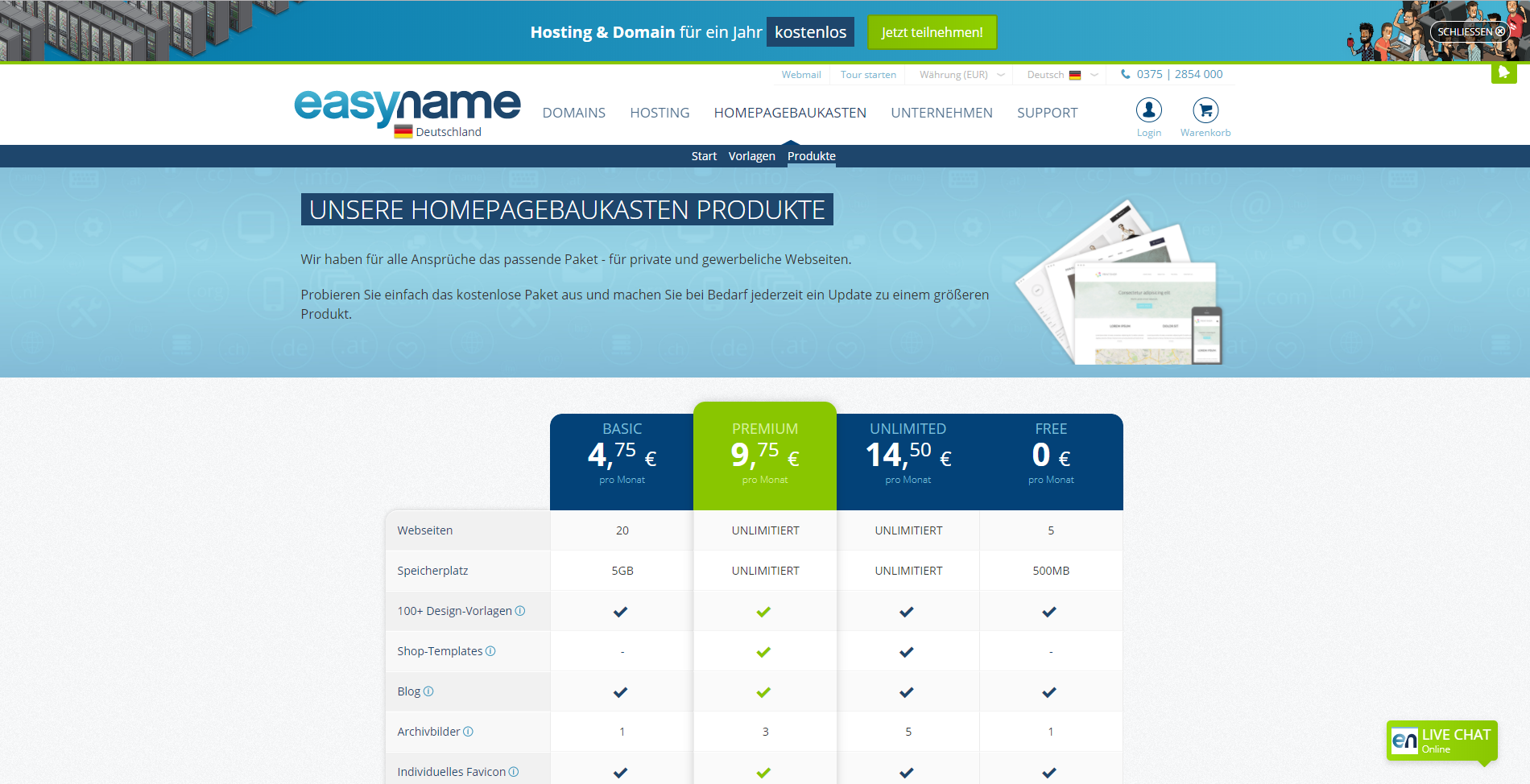Image resolution: width=1530 pixels, height=784 pixels.
Task: Click the Blog checkmark in UNLIMITED column
Action: pos(907,692)
